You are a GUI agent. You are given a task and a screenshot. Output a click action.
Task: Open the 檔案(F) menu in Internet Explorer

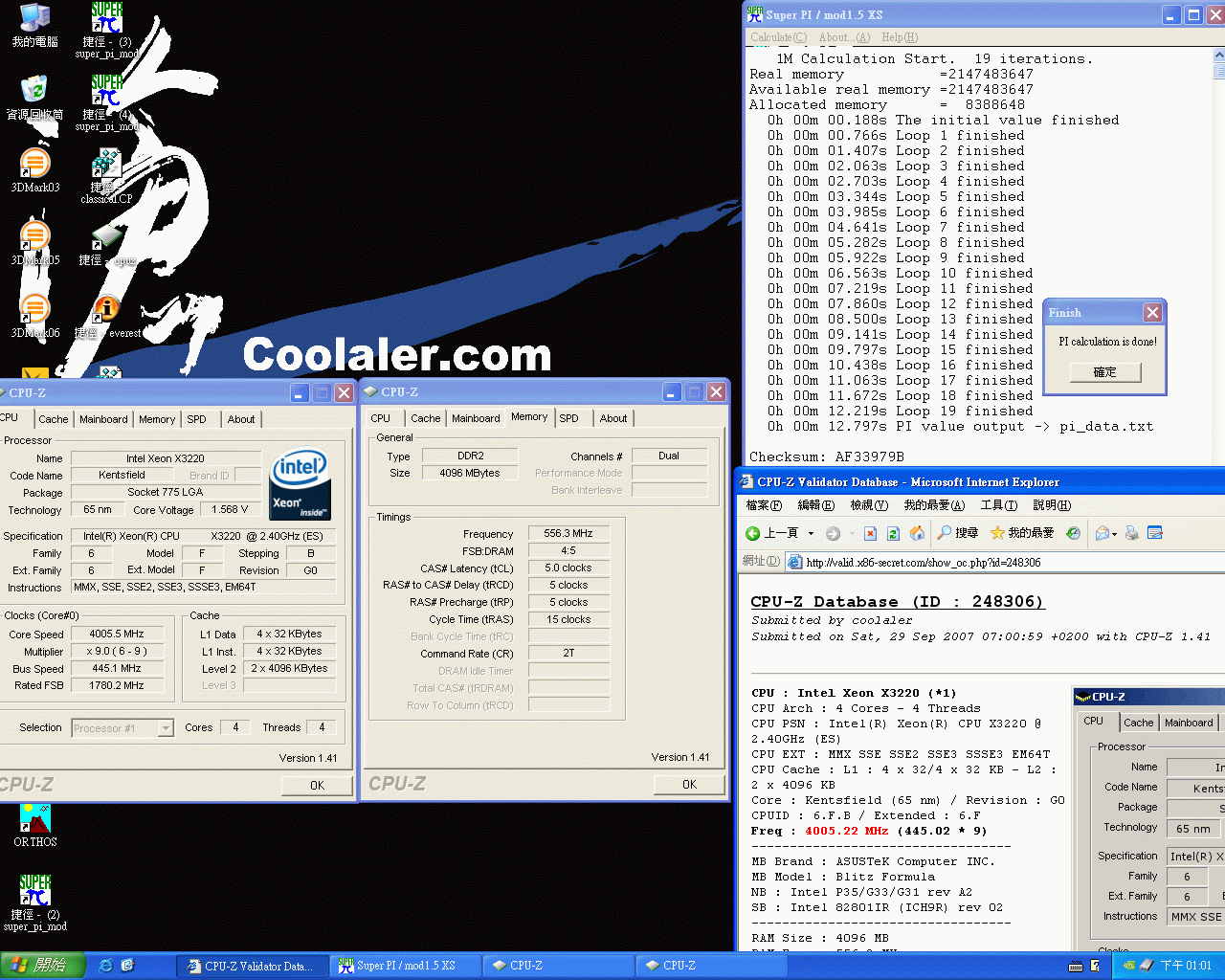click(x=764, y=505)
